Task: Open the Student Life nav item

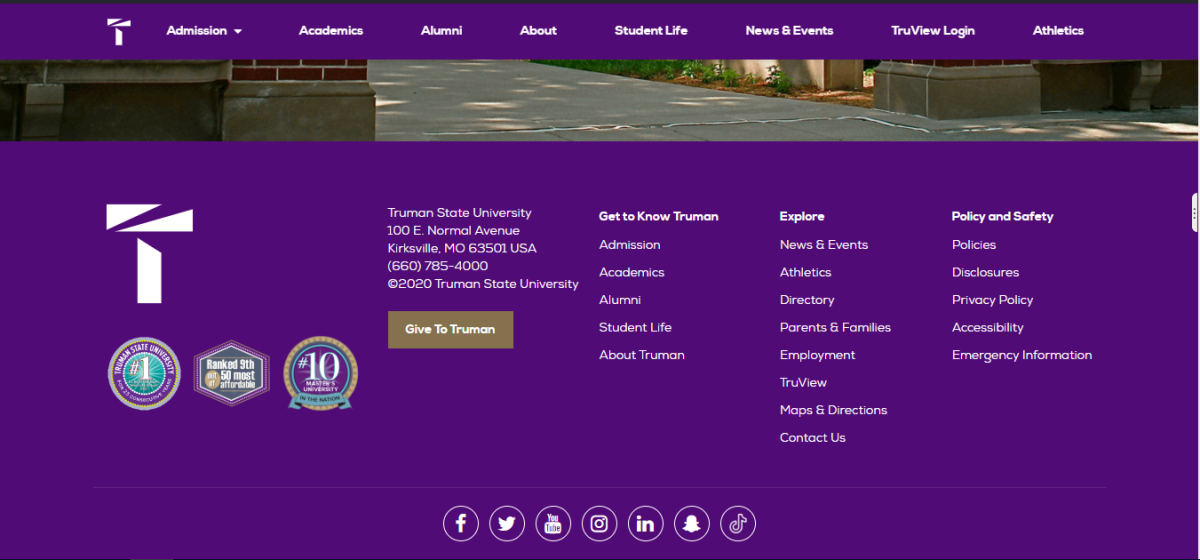Action: [x=651, y=31]
